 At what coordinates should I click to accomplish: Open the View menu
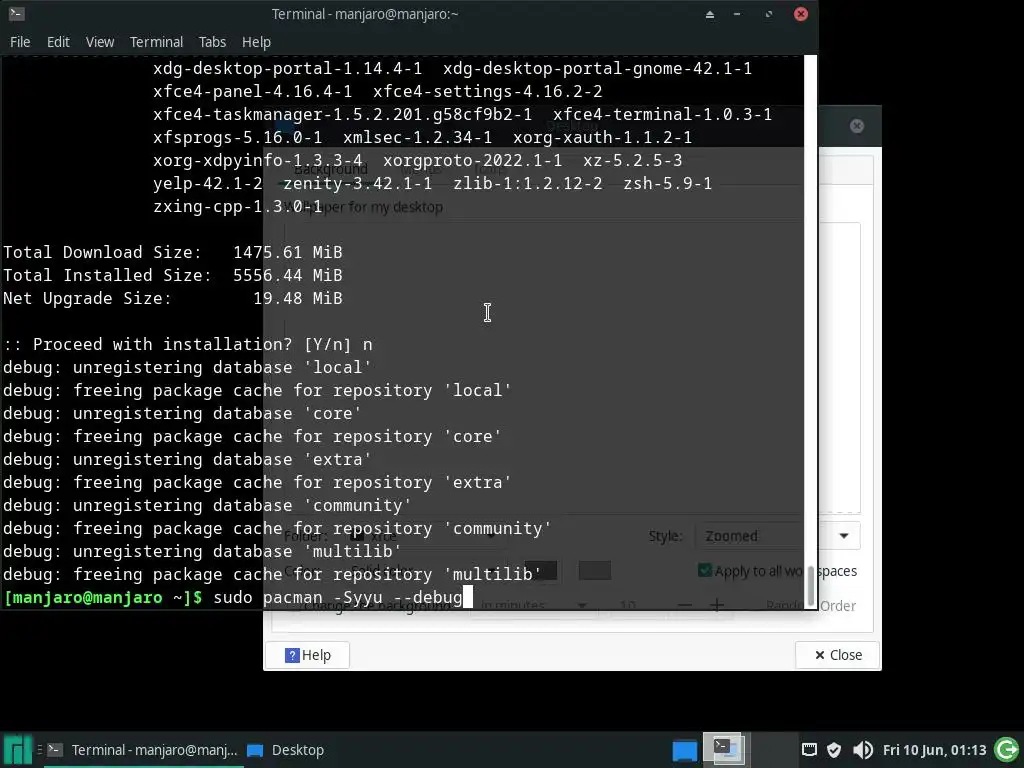pos(100,42)
